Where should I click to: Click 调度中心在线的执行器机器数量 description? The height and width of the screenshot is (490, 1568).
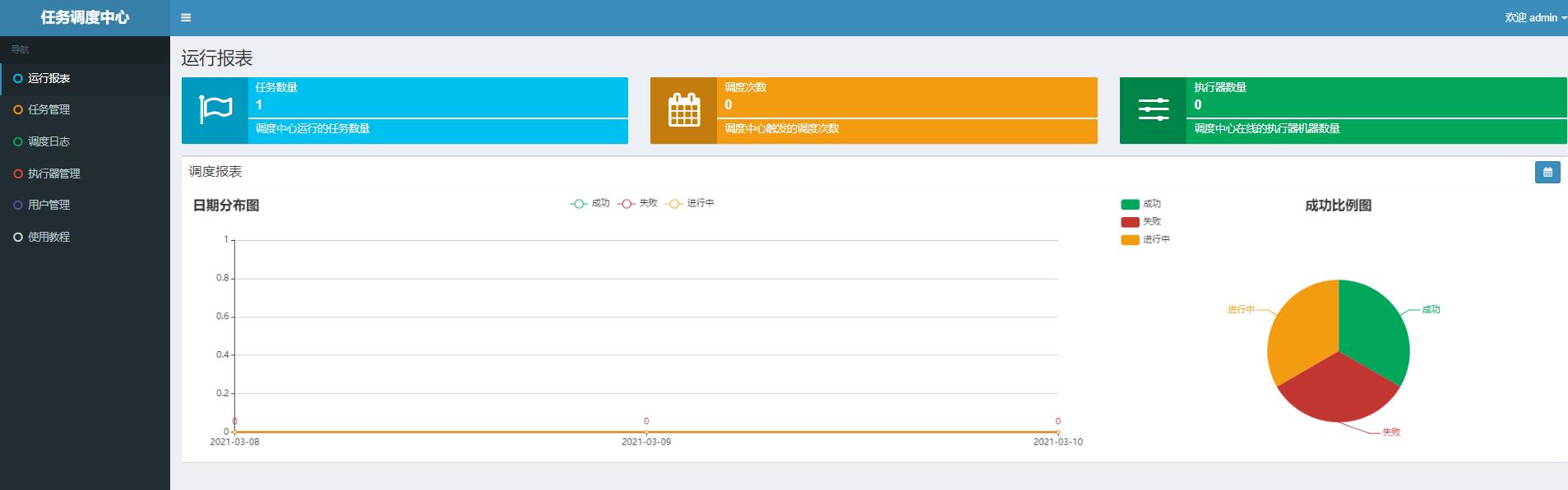pos(1267,128)
